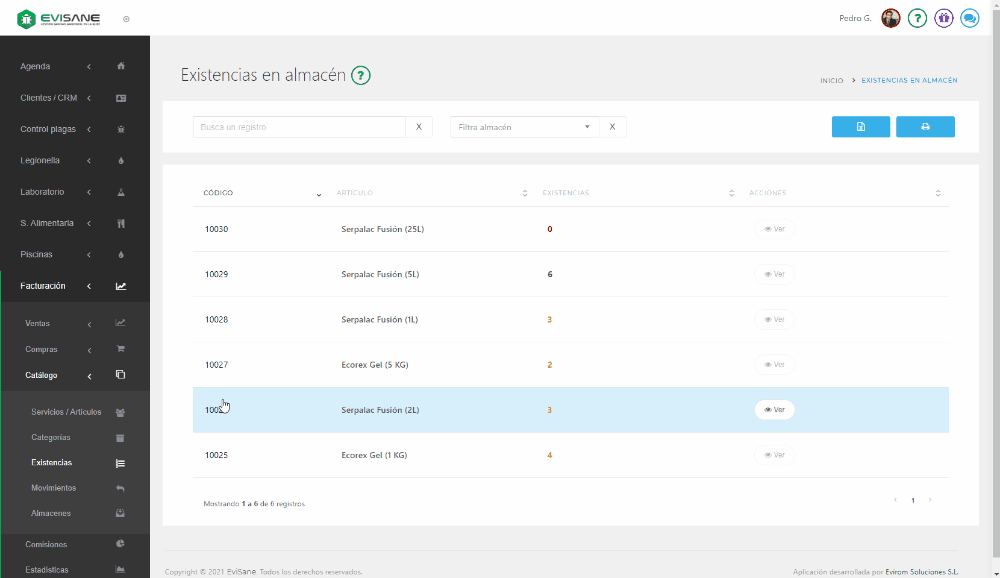
Task: Open Movimientos in the sidebar
Action: point(53,488)
